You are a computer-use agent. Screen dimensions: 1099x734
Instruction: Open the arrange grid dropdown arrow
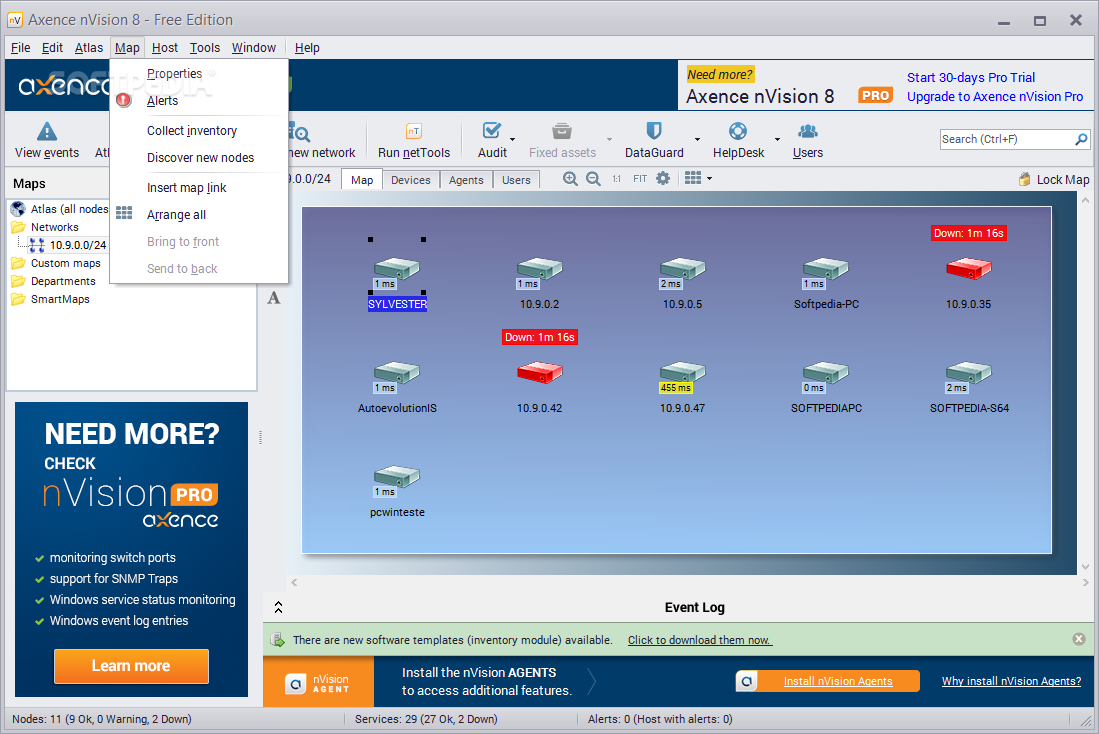[709, 179]
